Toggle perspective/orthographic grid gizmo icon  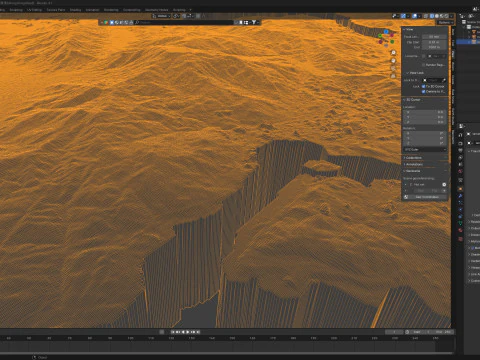[x=393, y=76]
